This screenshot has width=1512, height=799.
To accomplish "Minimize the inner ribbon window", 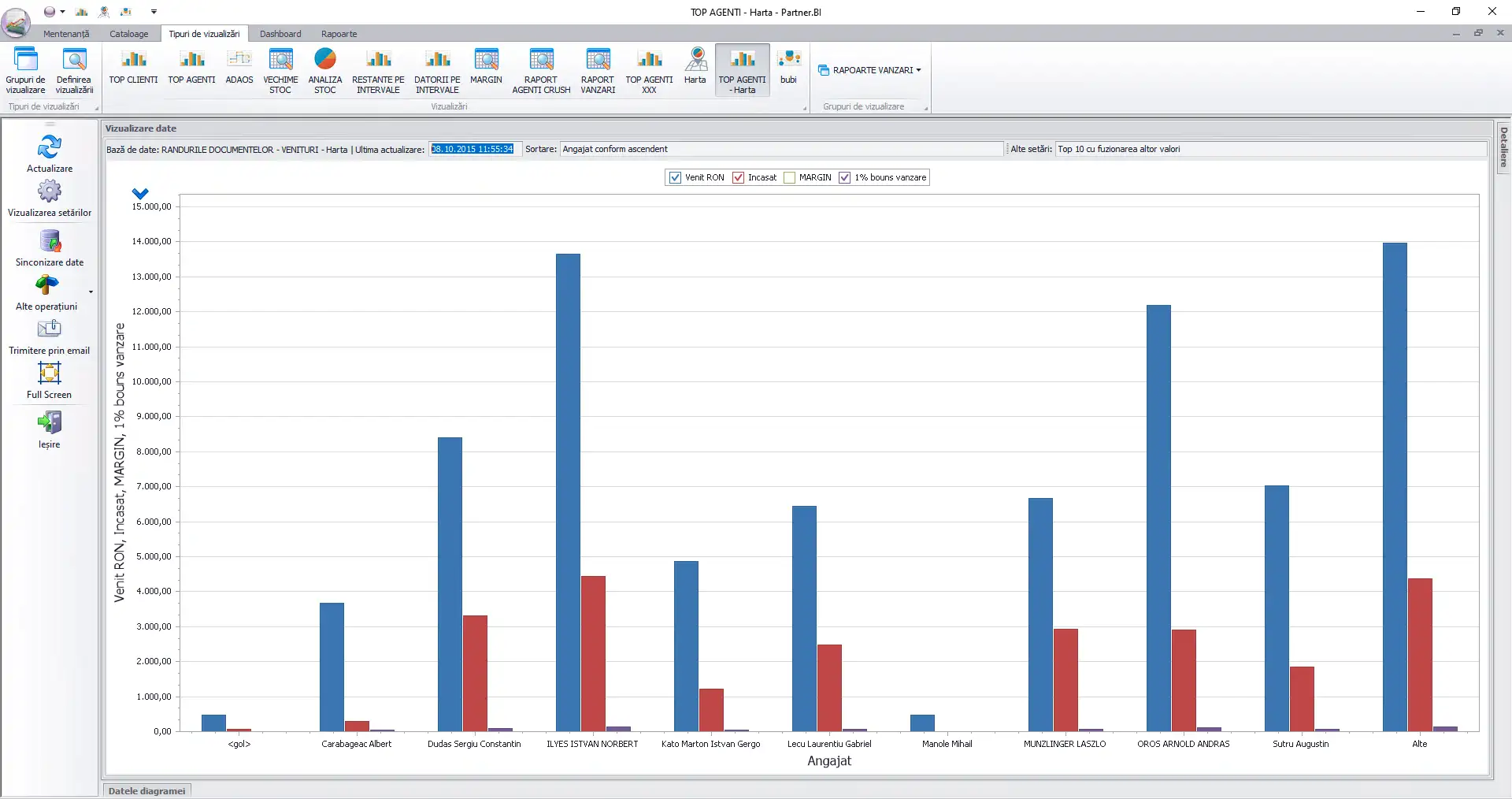I will 1456,33.
